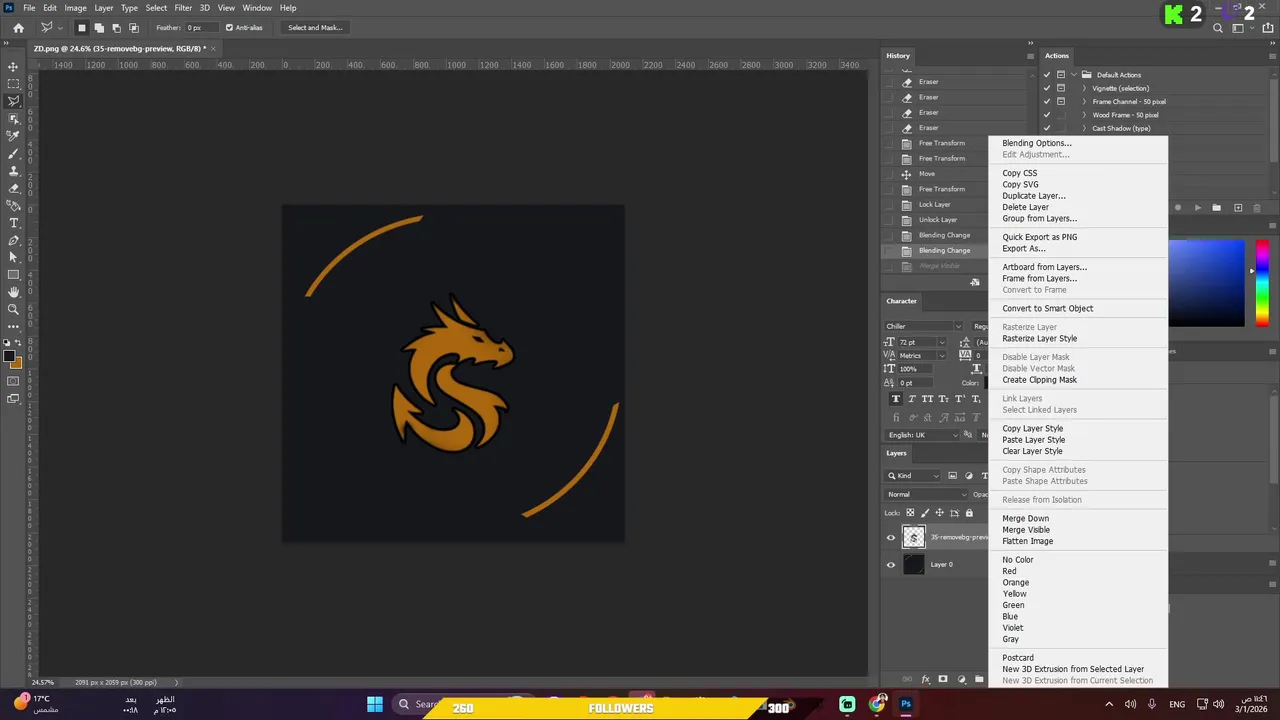Screen dimensions: 1280x720
Task: Toggle lock transparent pixels in Layers panel
Action: pos(910,513)
